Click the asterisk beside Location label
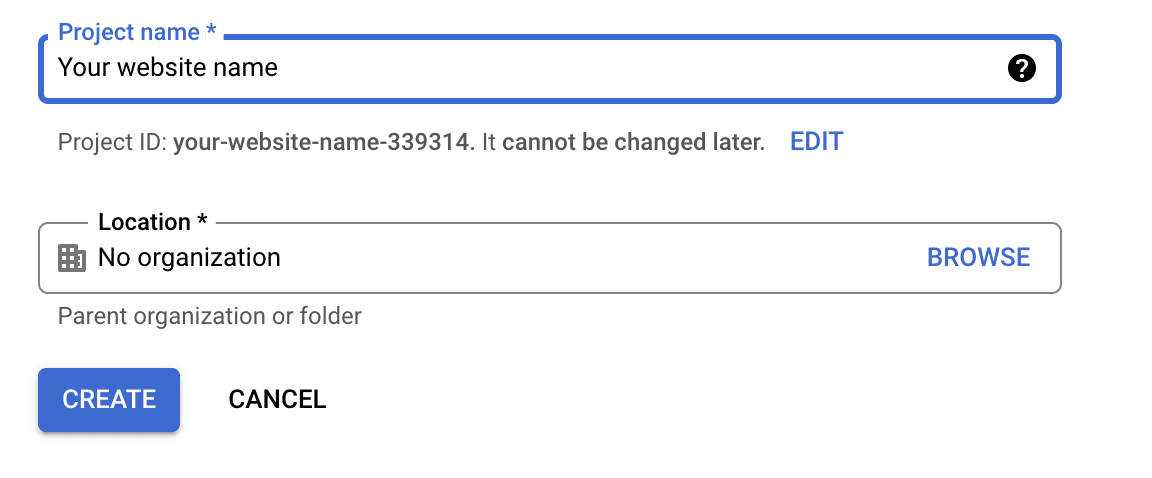This screenshot has width=1152, height=478. tap(203, 222)
